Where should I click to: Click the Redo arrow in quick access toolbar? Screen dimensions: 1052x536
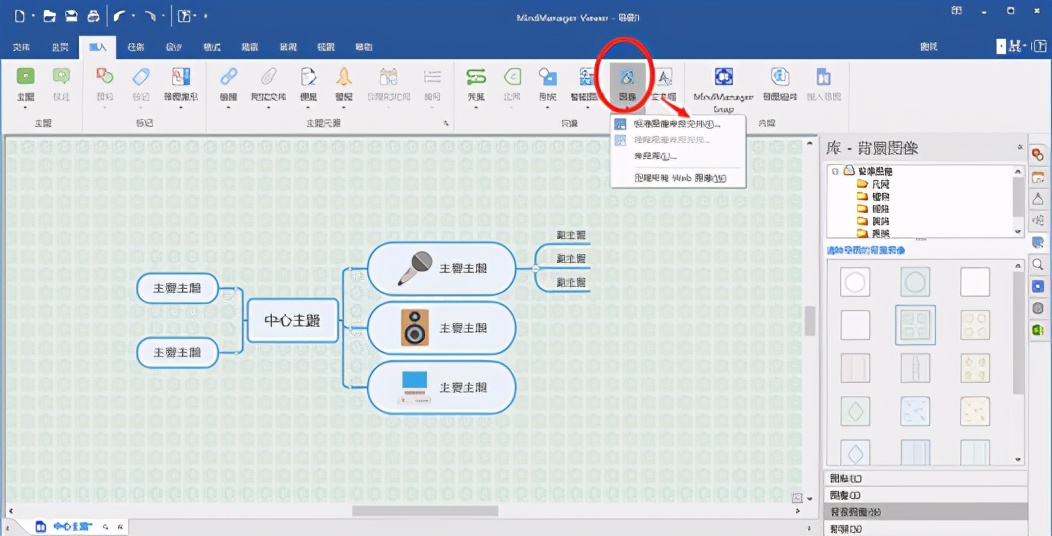click(x=150, y=15)
